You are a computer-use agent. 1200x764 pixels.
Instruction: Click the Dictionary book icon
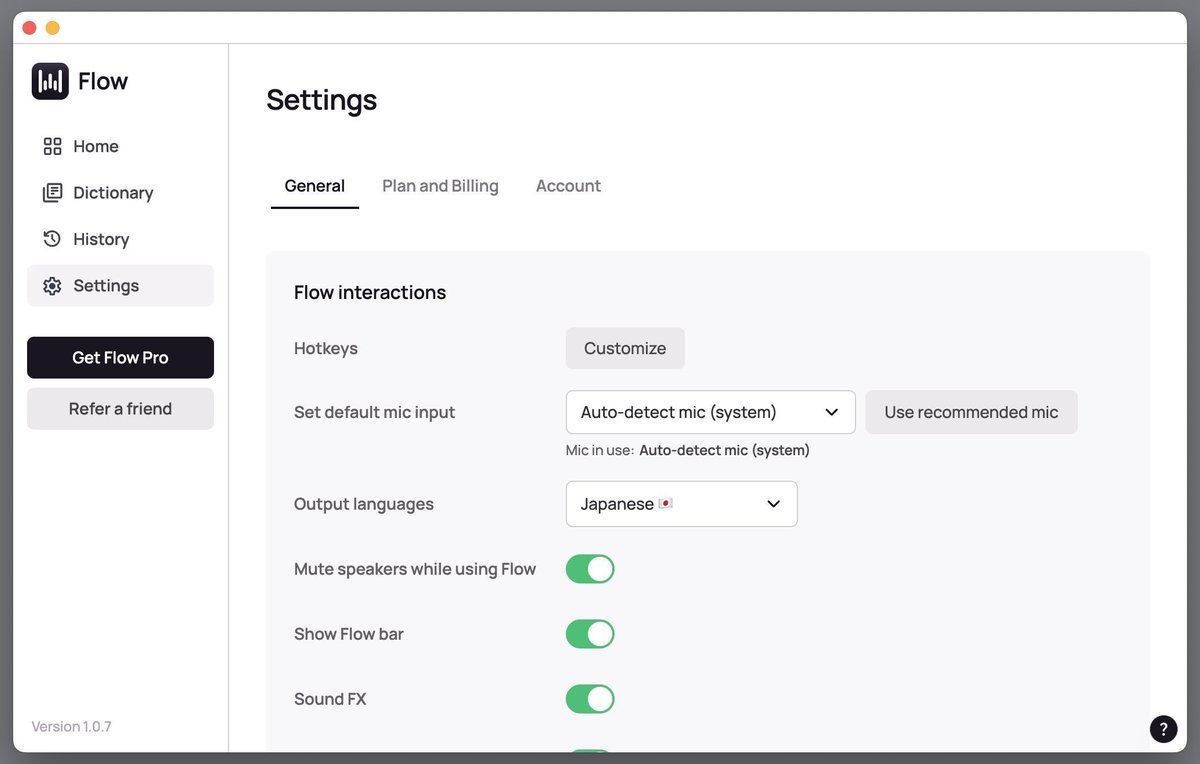pyautogui.click(x=52, y=192)
